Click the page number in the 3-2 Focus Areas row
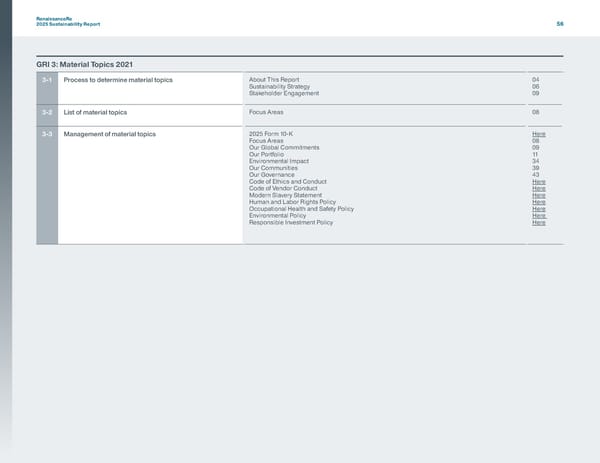The height and width of the screenshot is (463, 600). [535, 112]
